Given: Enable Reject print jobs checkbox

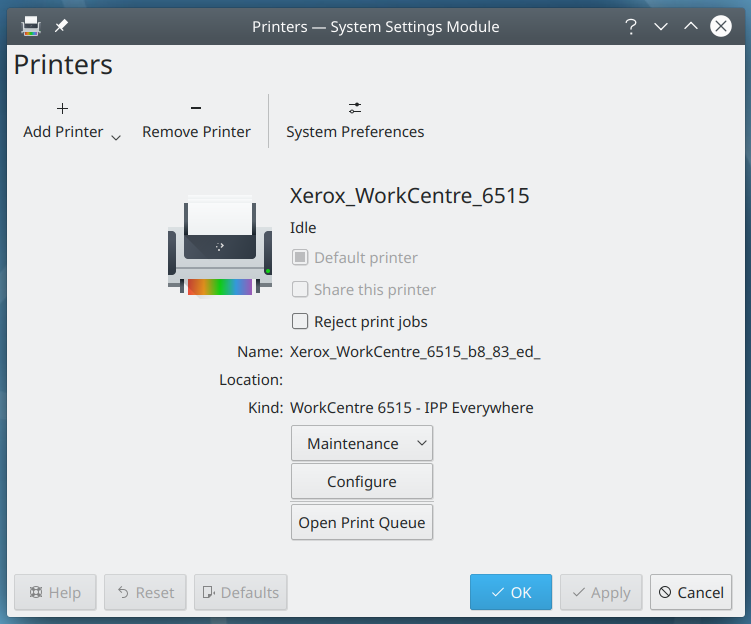Looking at the screenshot, I should [300, 321].
